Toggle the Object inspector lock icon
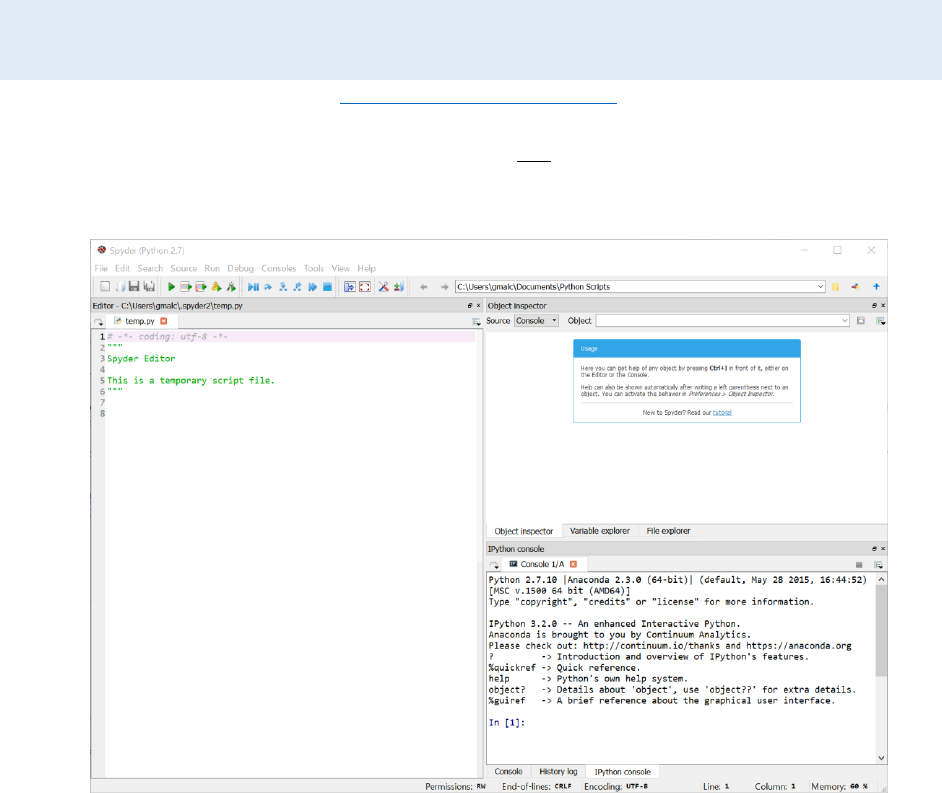The width and height of the screenshot is (942, 793). click(861, 321)
